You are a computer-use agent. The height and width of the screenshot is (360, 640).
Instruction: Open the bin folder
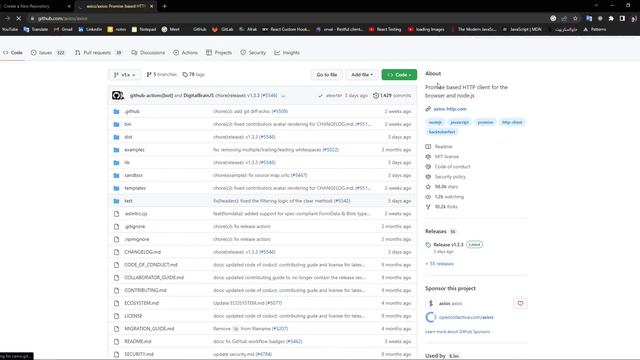pyautogui.click(x=128, y=124)
